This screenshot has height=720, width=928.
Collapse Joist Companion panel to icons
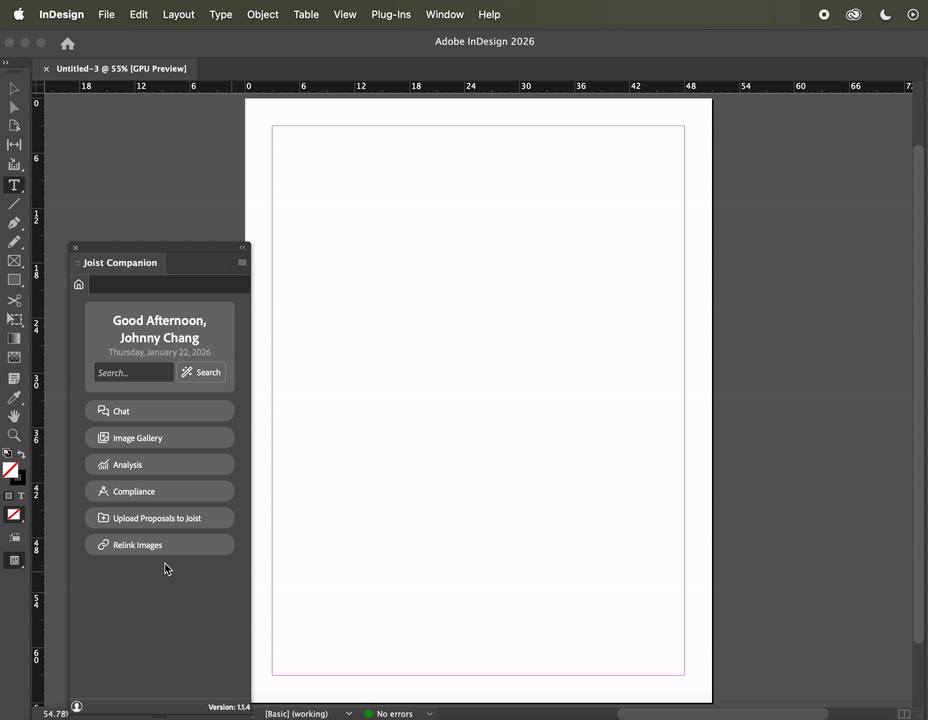tap(242, 248)
